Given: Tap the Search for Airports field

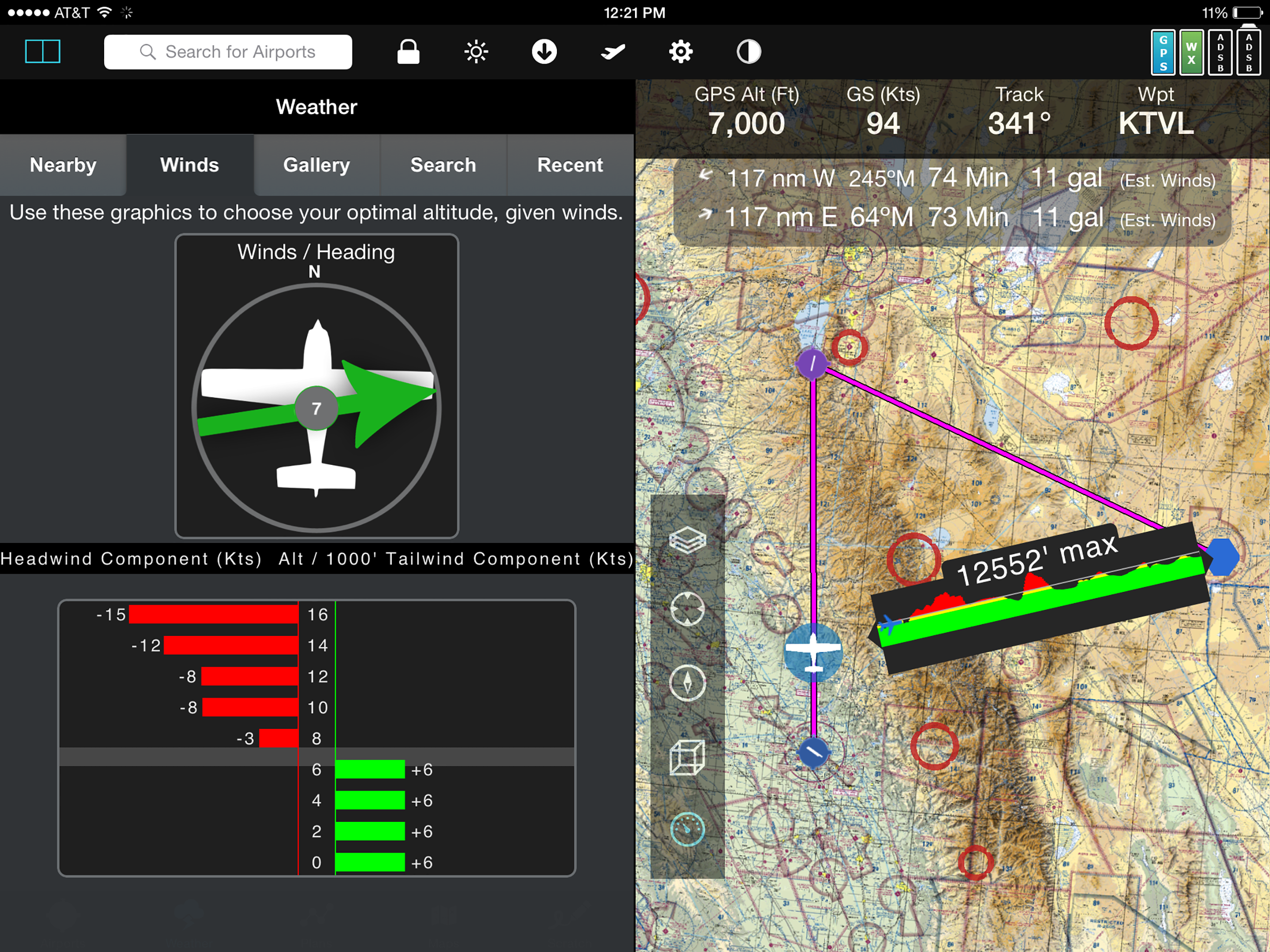Looking at the screenshot, I should tap(228, 52).
